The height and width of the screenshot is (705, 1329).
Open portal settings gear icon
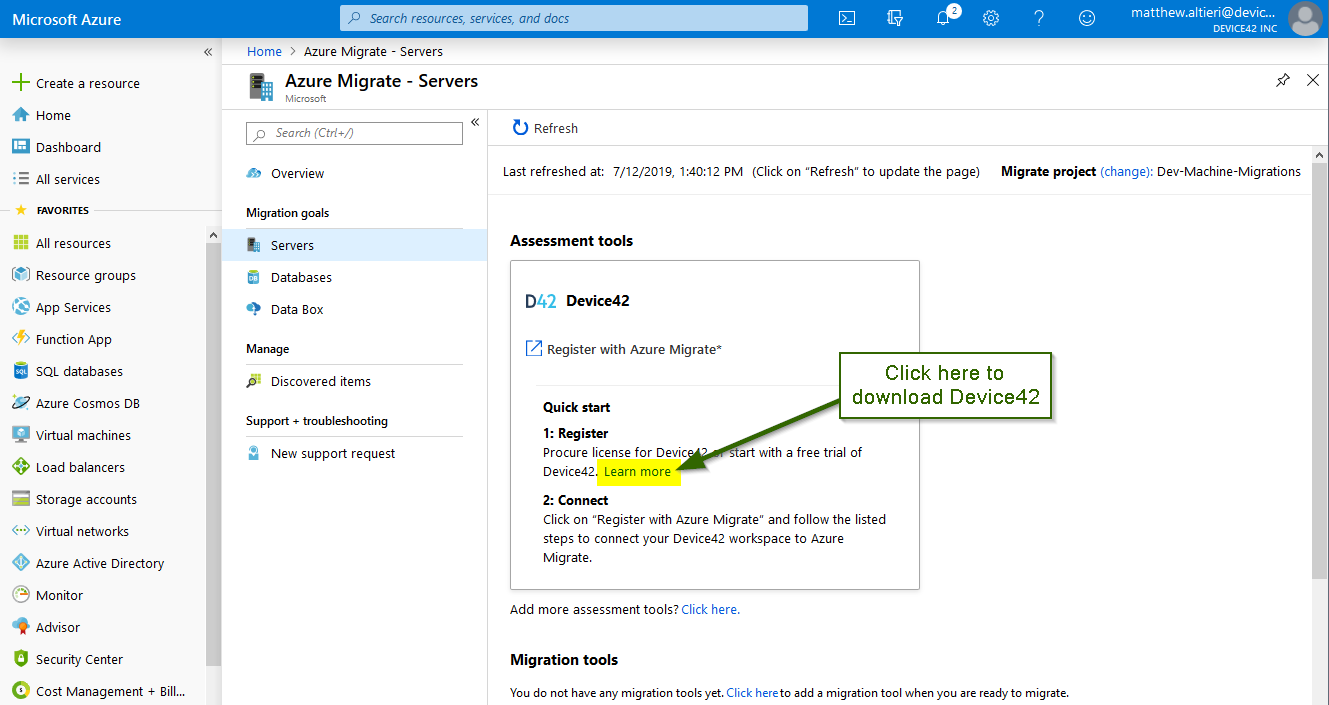(x=991, y=18)
